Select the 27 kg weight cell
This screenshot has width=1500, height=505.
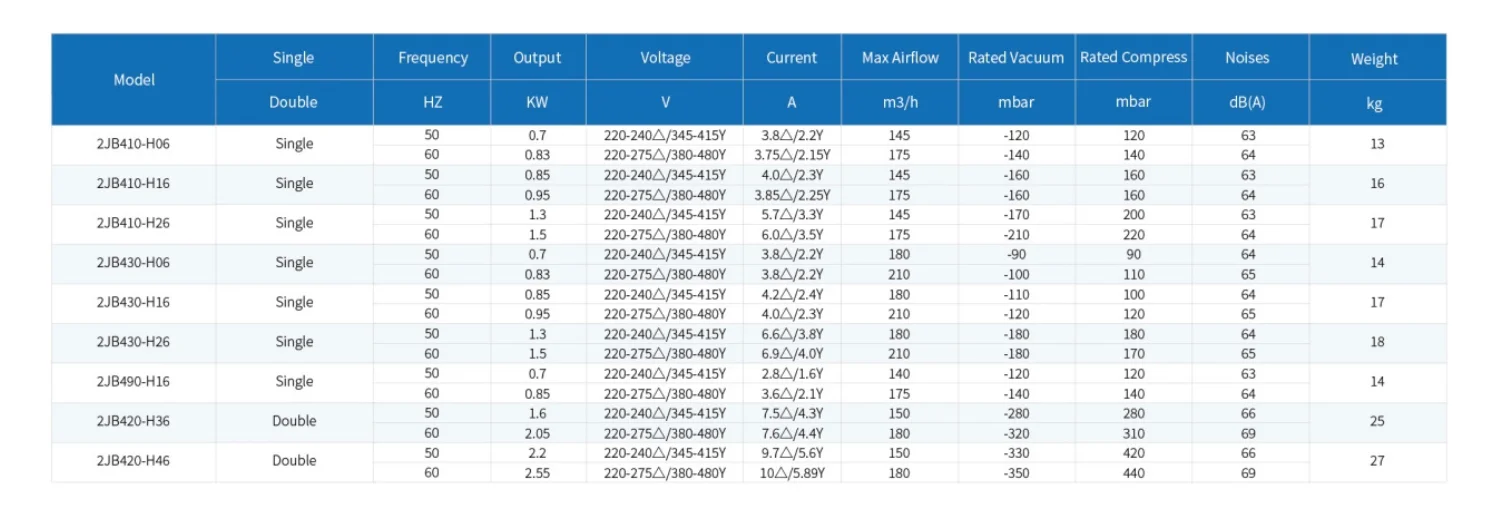(1377, 461)
